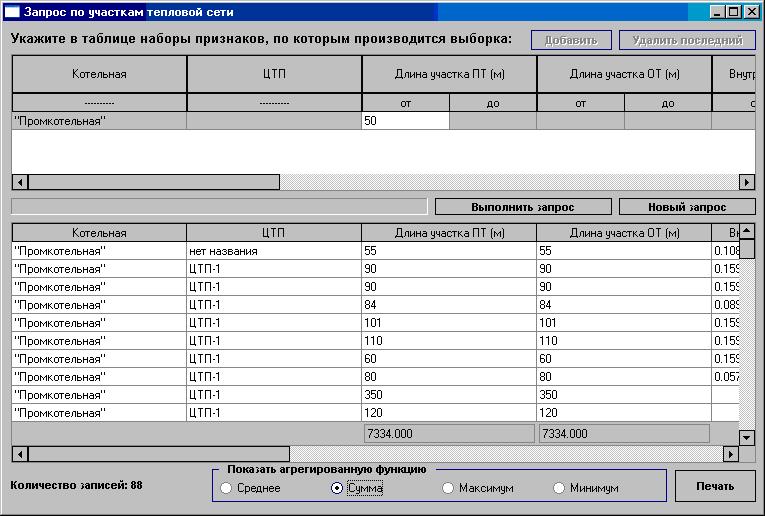This screenshot has width=765, height=516.
Task: Choose the 'Максимум' radio button
Action: [x=449, y=488]
